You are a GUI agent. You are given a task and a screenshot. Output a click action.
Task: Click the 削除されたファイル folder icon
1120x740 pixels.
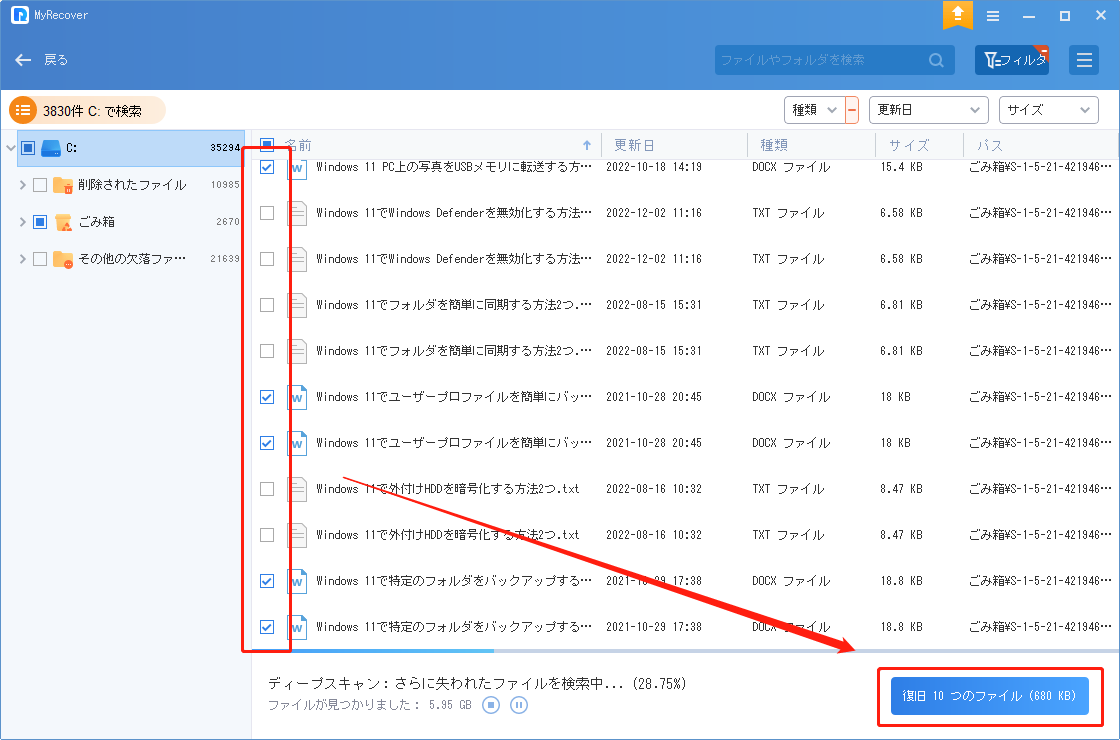point(63,185)
